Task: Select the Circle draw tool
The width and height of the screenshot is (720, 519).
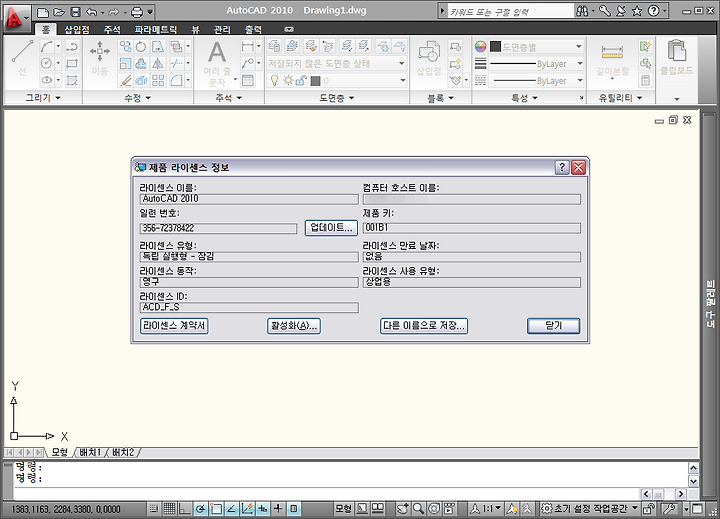Action: tap(47, 63)
